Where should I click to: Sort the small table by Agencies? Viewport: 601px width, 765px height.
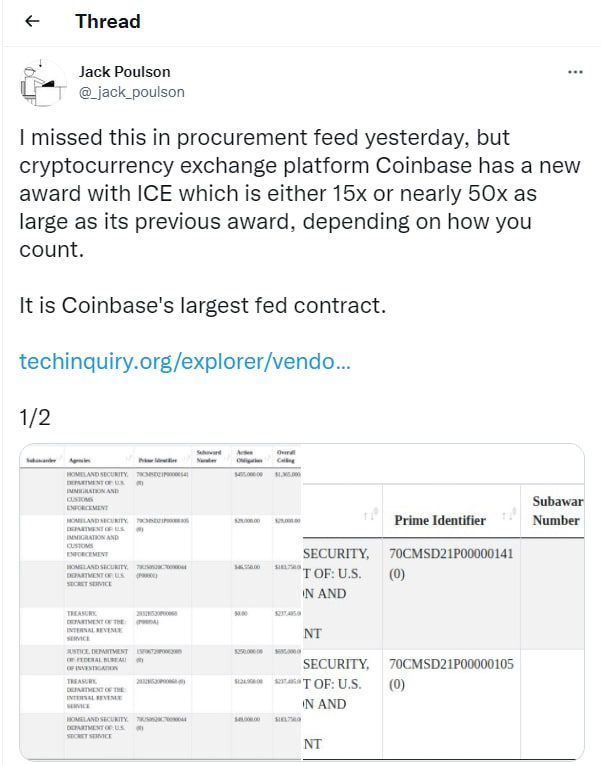click(80, 460)
